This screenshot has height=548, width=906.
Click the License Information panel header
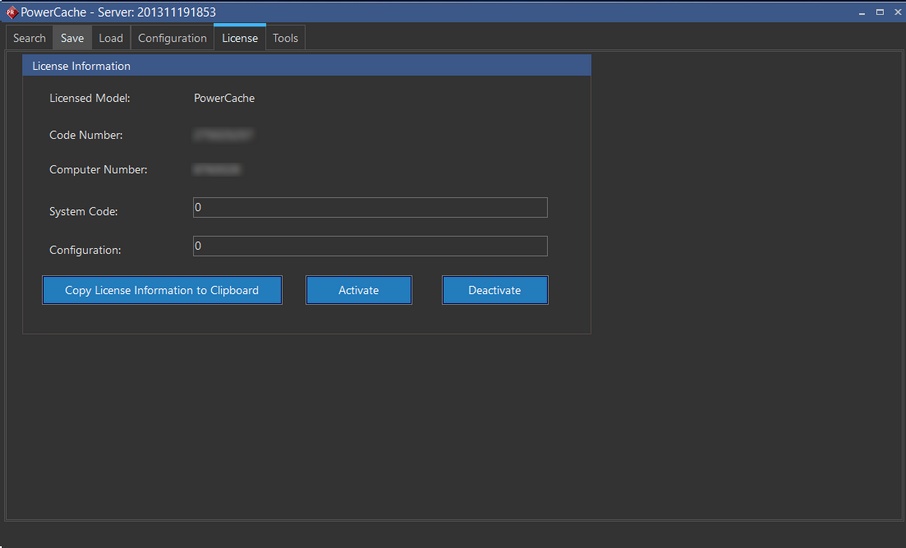pos(306,66)
